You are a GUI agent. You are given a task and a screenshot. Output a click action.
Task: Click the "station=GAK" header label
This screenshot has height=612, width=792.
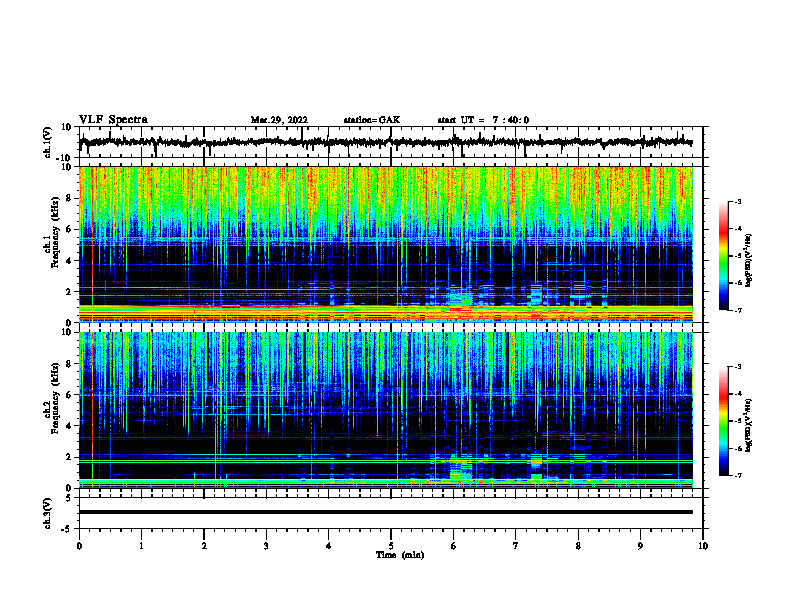[372, 120]
